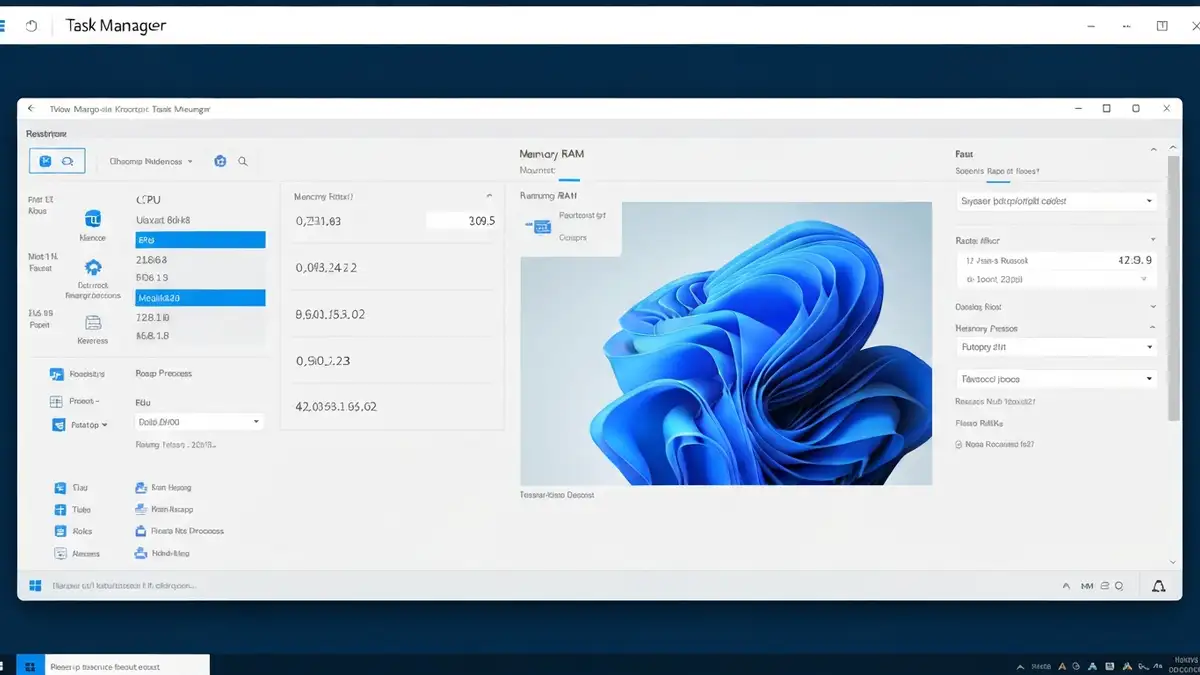1200x675 pixels.
Task: Click the icon next to Rolcs
Action: coord(59,531)
